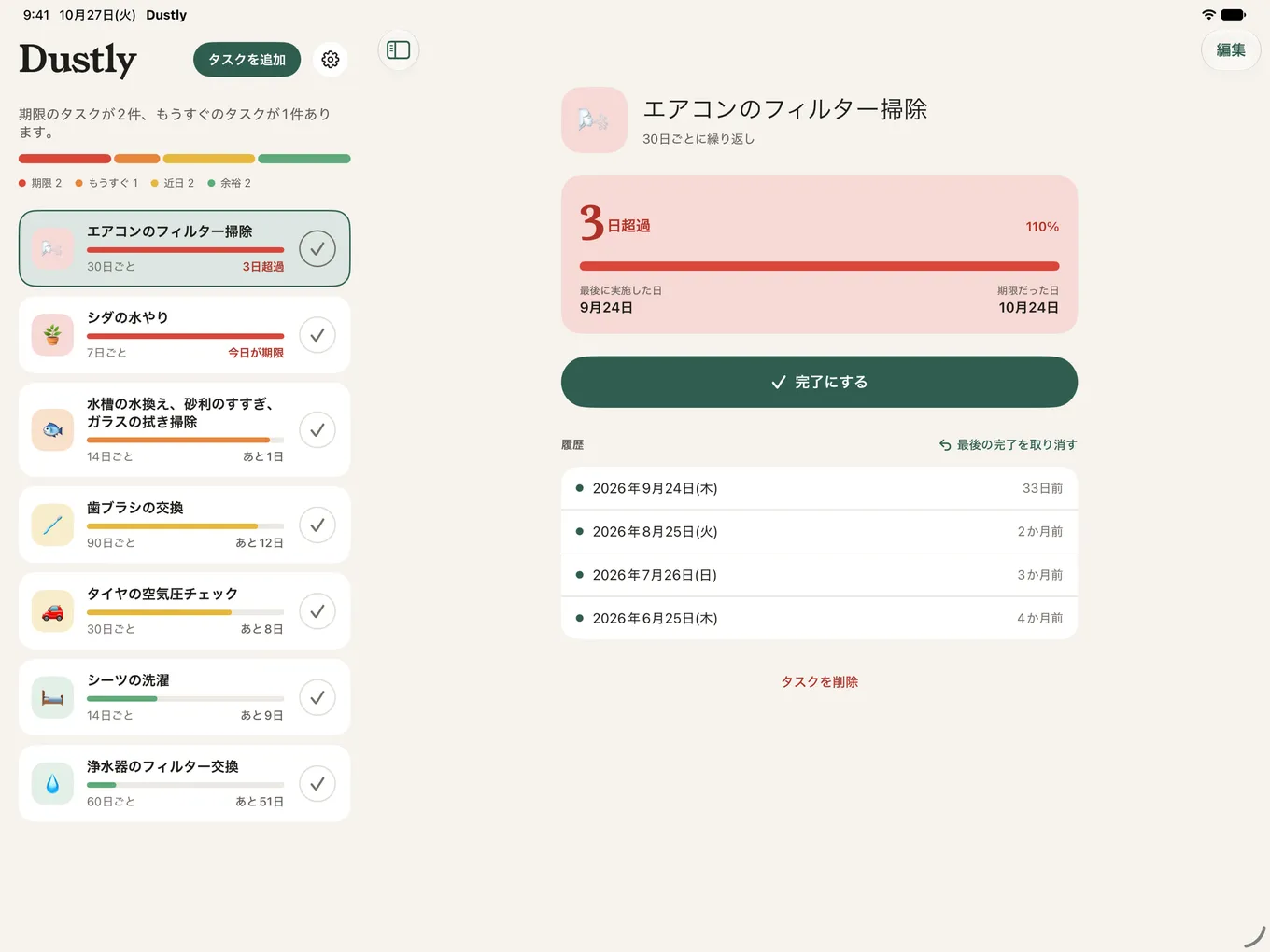Mark エアコンのフィルター掃除 as done with checkmark
The image size is (1270, 952).
coord(317,248)
